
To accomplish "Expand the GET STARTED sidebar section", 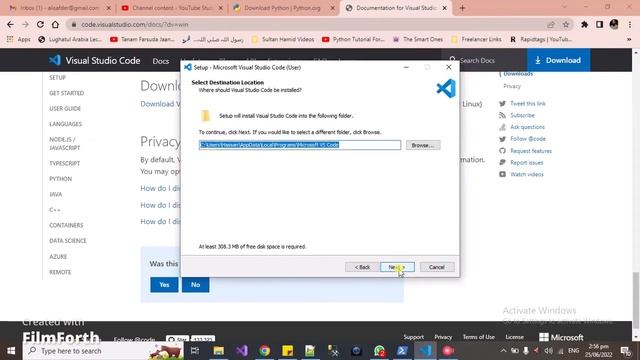I will pos(67,93).
